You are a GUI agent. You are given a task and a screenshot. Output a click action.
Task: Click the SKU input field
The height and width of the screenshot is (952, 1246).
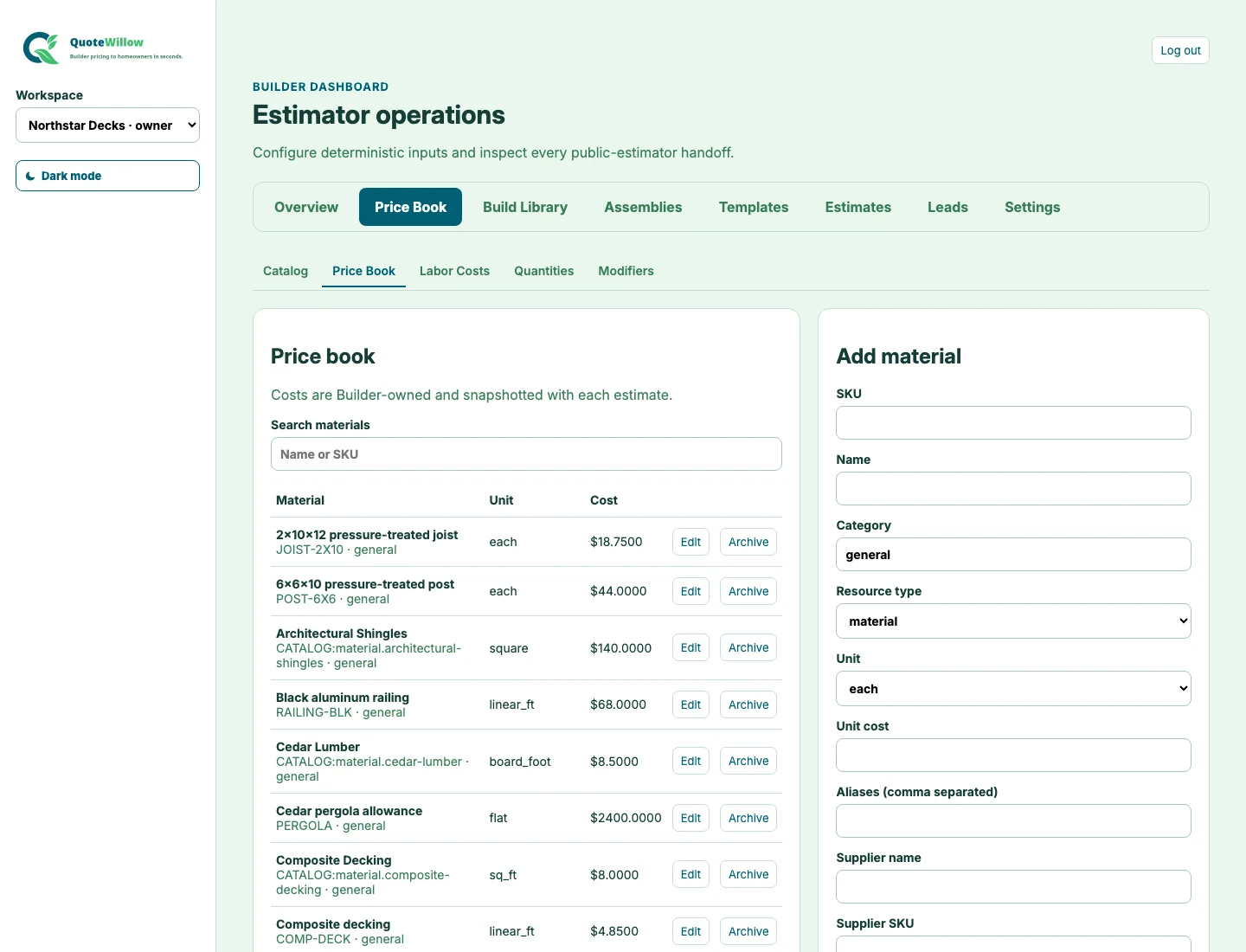coord(1013,422)
